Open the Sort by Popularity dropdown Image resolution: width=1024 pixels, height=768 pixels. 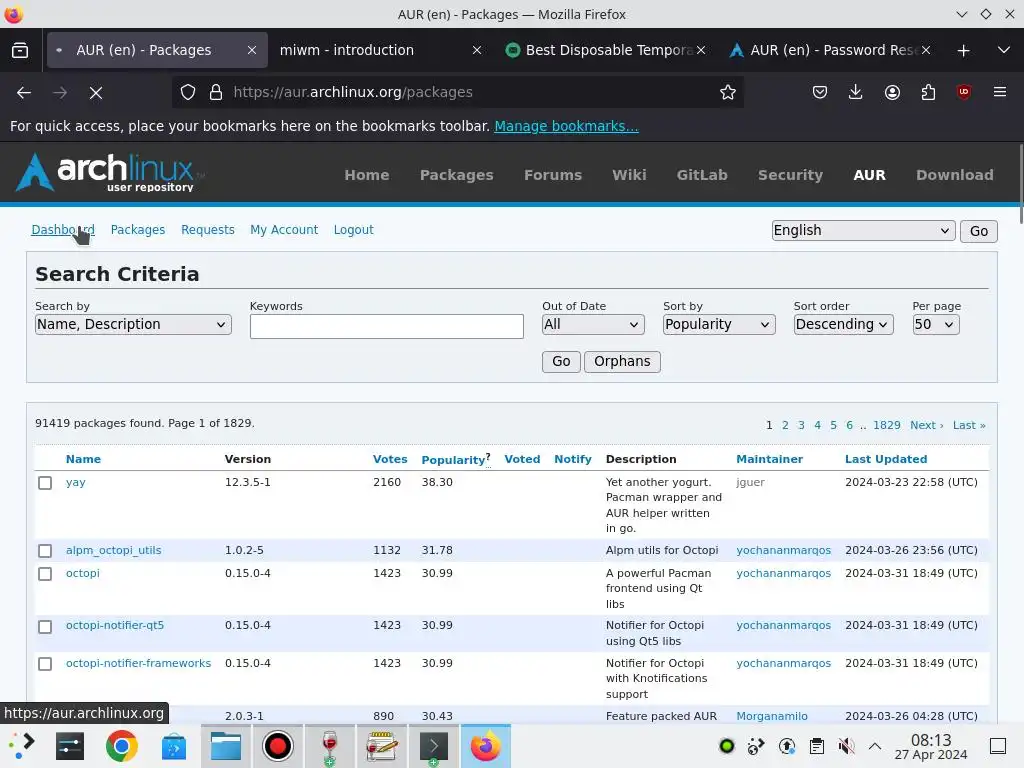[719, 325]
